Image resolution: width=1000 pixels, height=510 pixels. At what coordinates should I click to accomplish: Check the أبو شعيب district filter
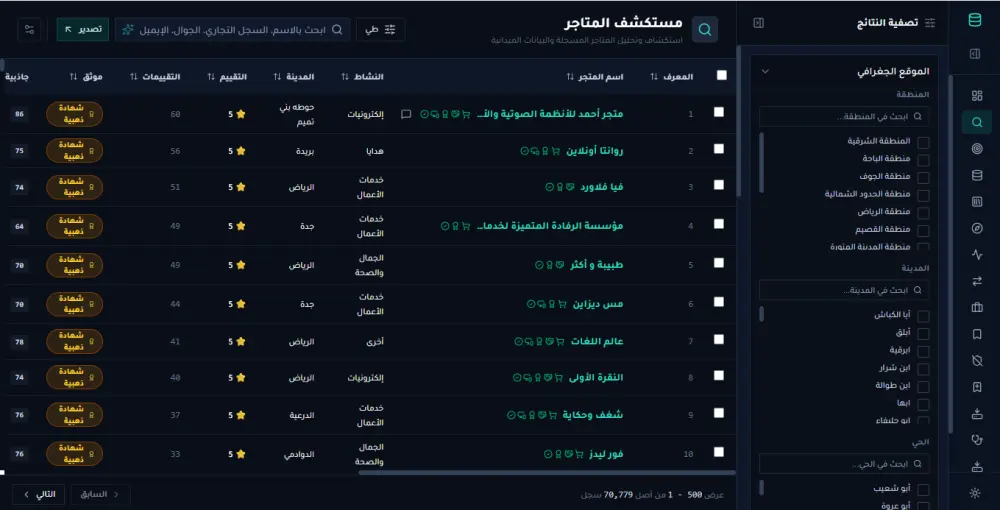pos(923,490)
